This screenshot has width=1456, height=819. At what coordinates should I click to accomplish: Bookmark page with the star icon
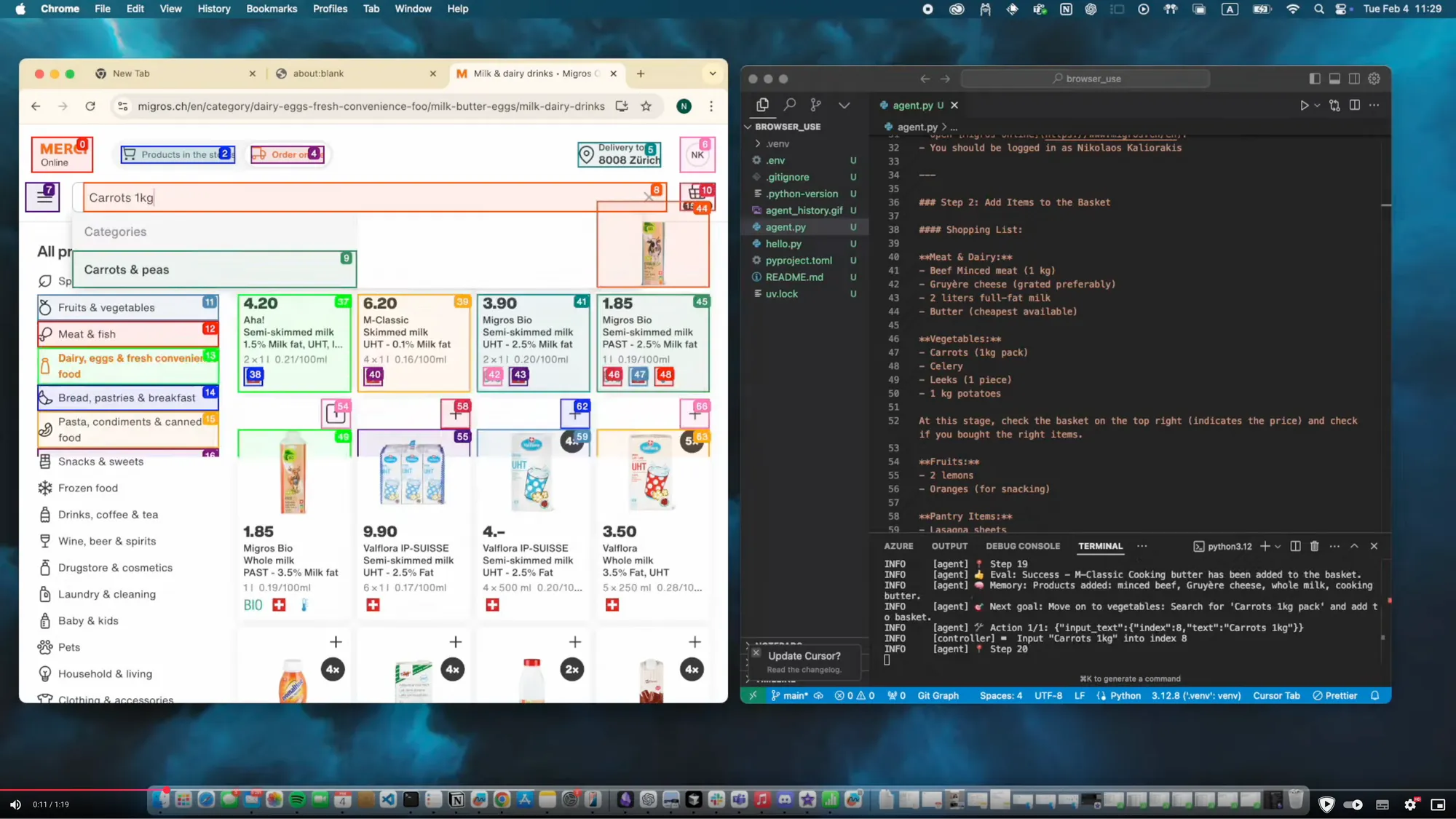click(x=646, y=106)
